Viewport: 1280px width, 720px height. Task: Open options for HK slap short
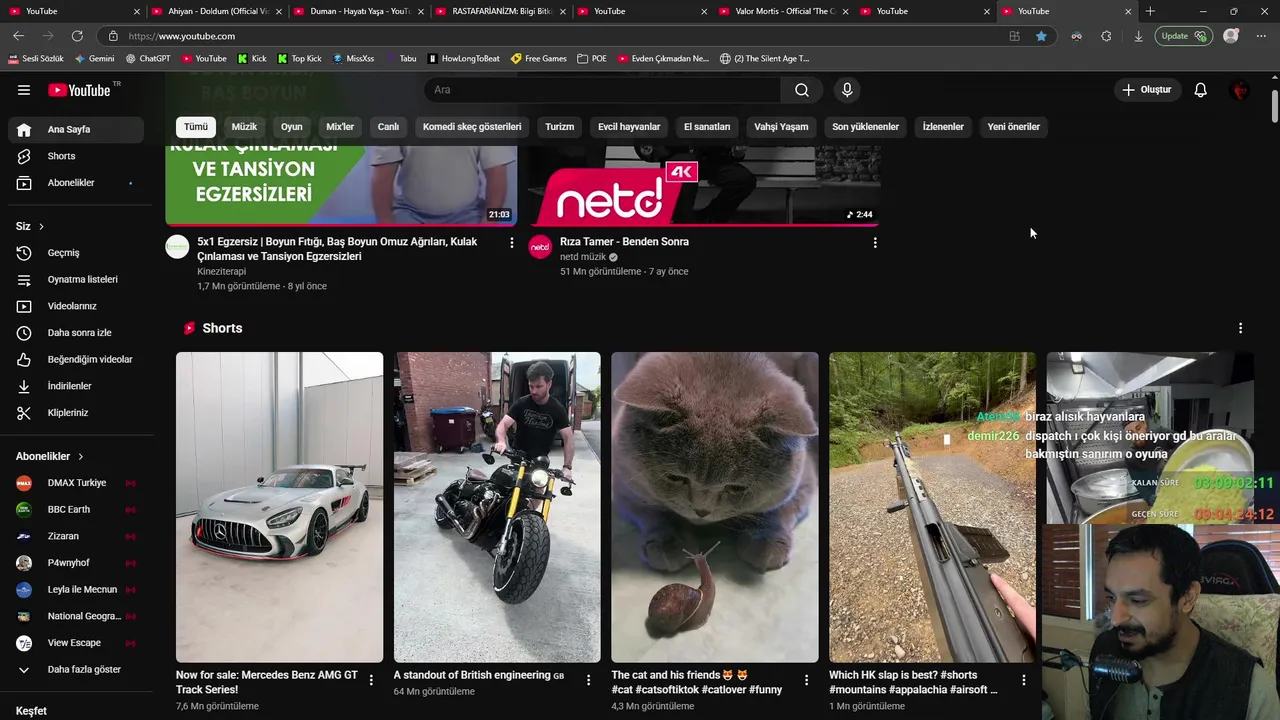(x=1023, y=680)
